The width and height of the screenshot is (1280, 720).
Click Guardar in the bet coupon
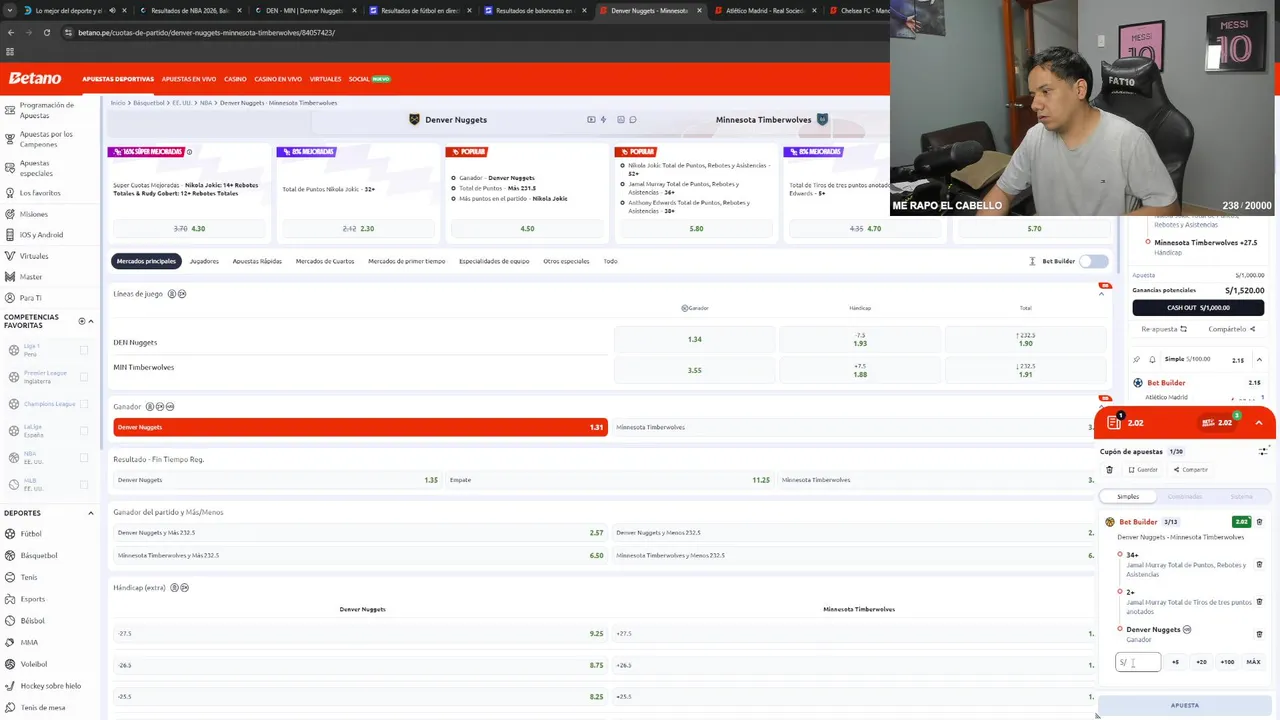(1143, 470)
